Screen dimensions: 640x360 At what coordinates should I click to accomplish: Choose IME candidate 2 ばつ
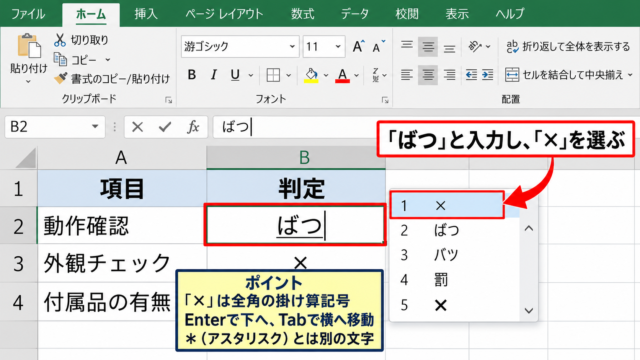coord(455,230)
